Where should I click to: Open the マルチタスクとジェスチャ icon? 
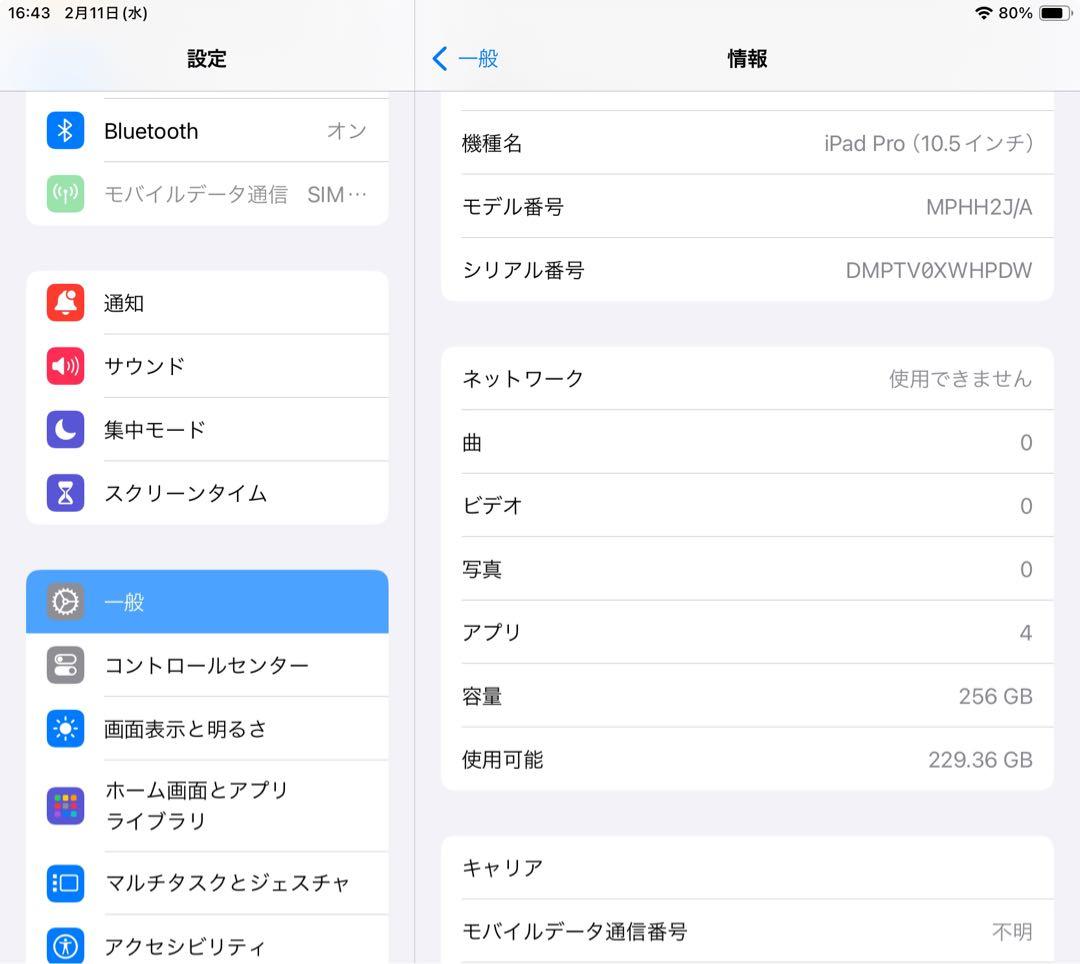pos(64,883)
